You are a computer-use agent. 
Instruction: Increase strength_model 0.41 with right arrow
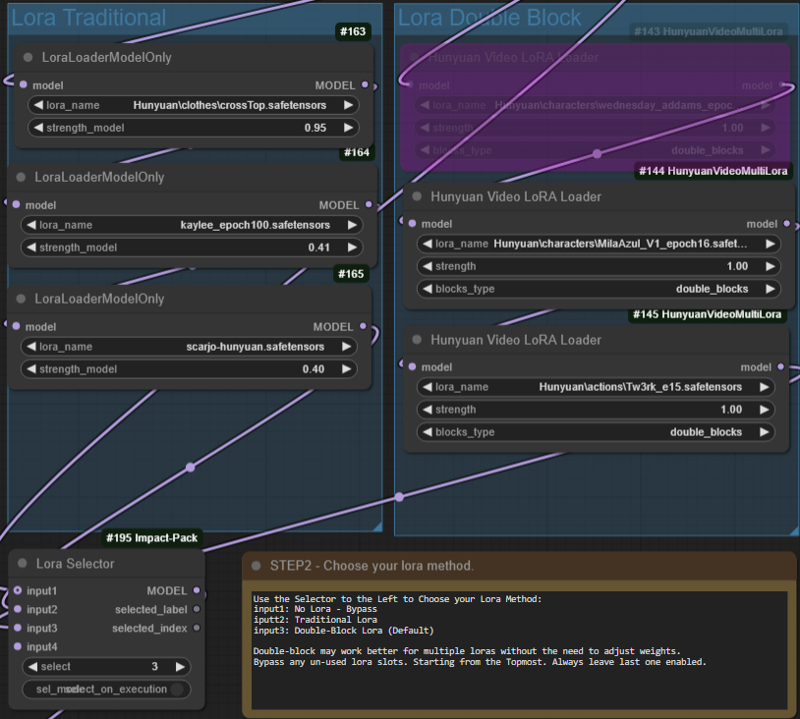tap(352, 247)
